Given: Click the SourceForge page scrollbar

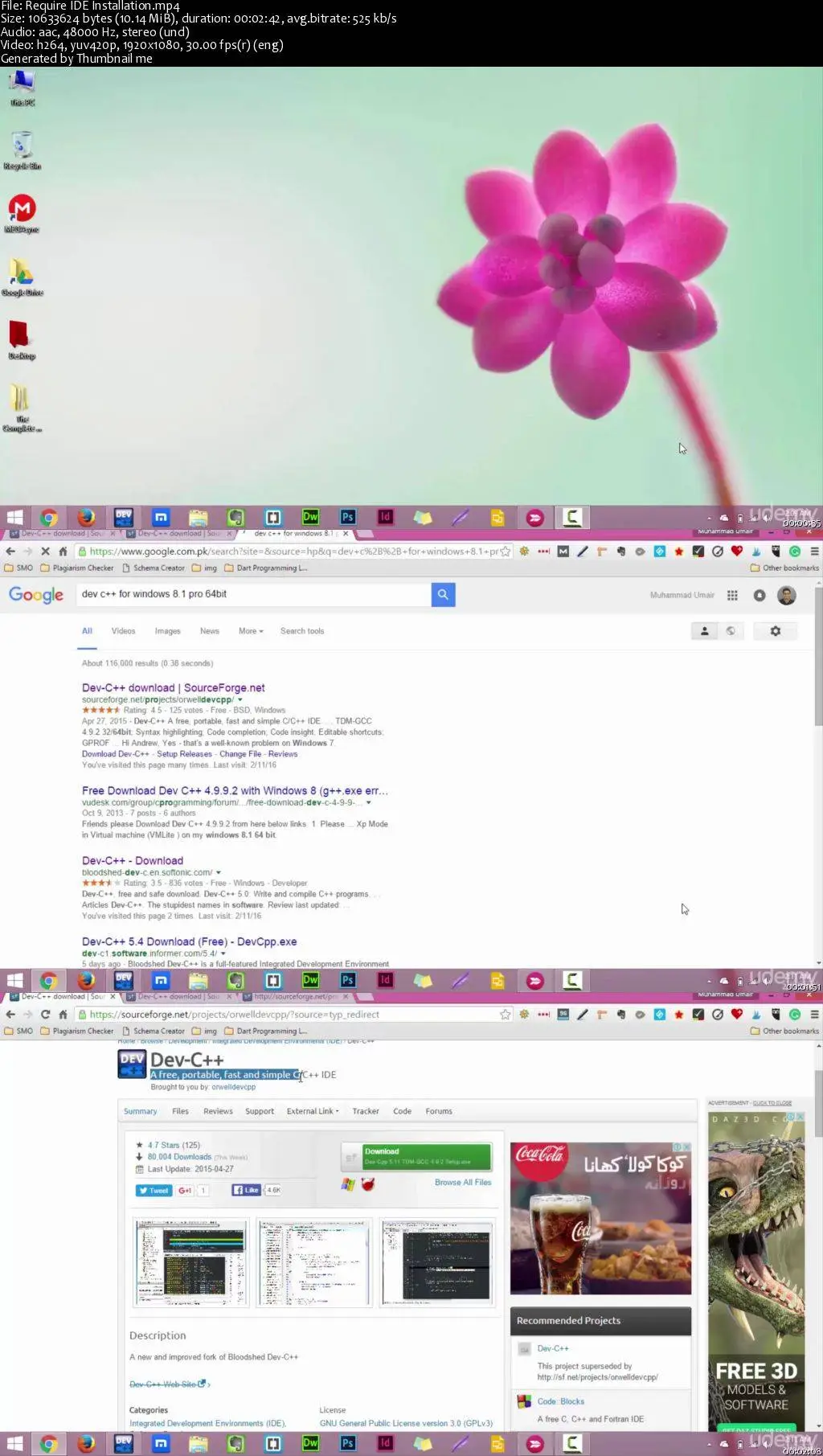Looking at the screenshot, I should point(818,1104).
